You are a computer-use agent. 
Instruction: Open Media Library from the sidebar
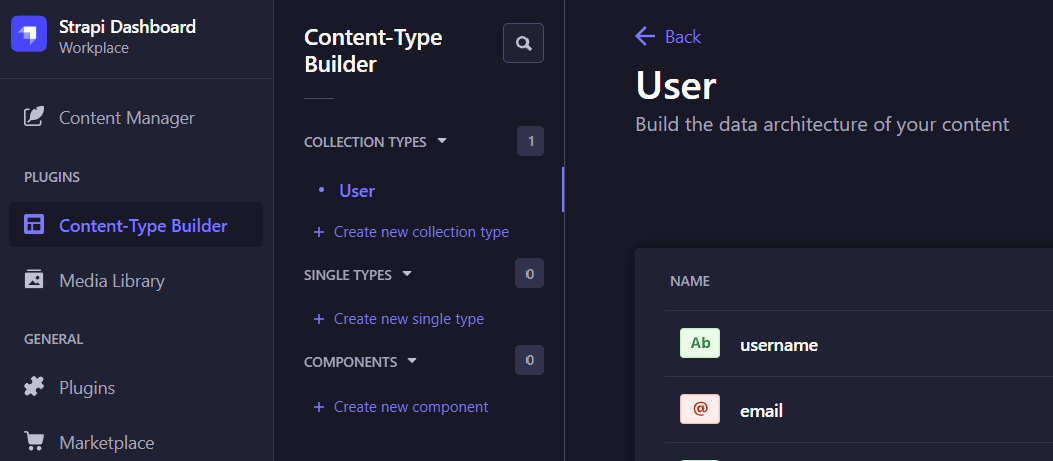(111, 281)
